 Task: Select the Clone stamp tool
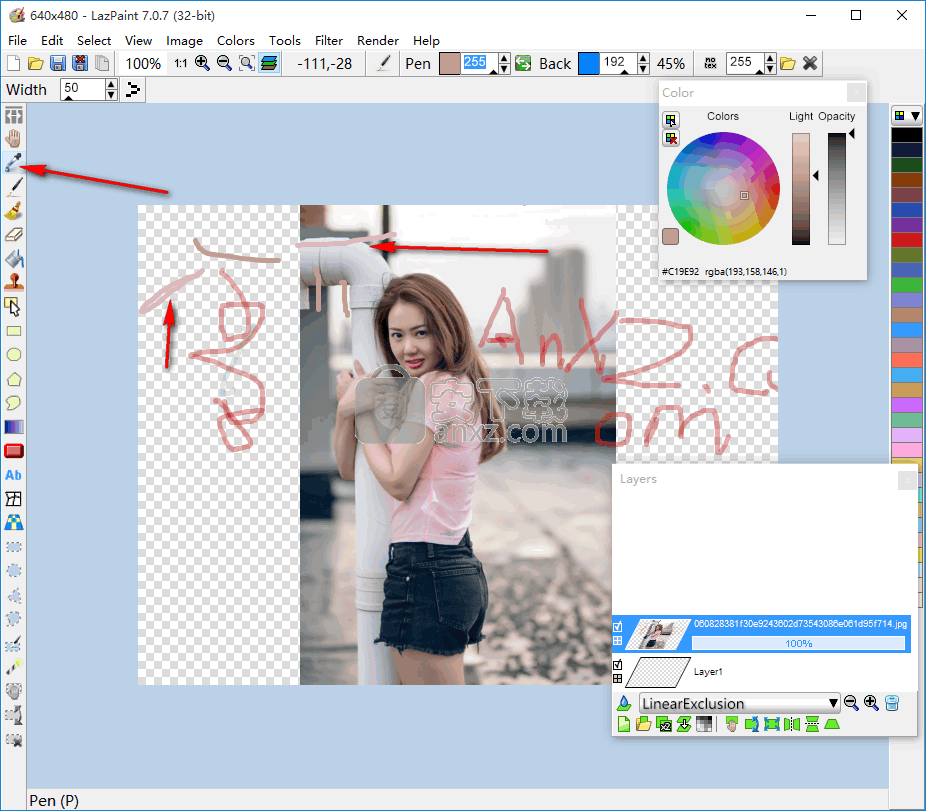tap(13, 282)
